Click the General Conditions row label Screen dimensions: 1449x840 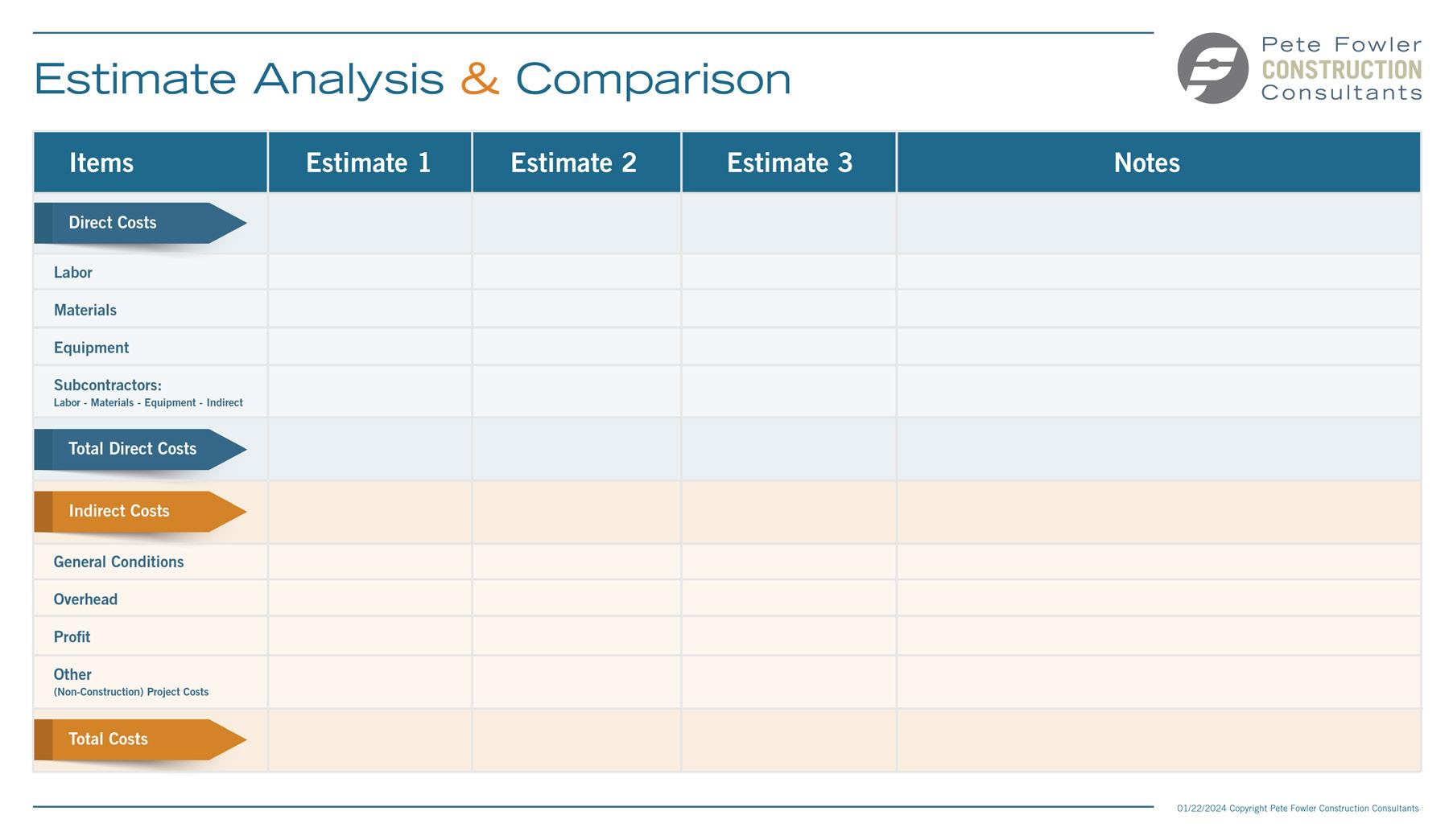tap(118, 562)
